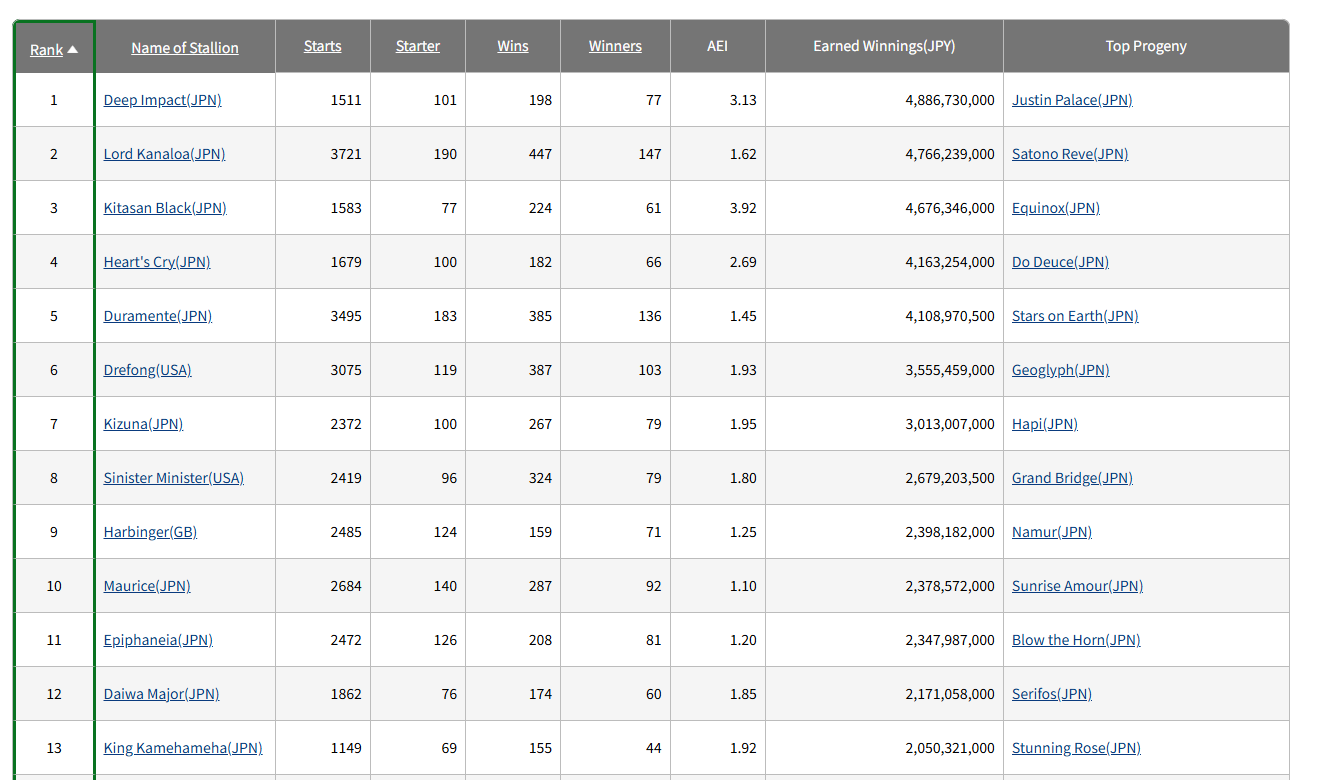
Task: Open Sinister Minister(USA) stallion link
Action: pyautogui.click(x=174, y=478)
